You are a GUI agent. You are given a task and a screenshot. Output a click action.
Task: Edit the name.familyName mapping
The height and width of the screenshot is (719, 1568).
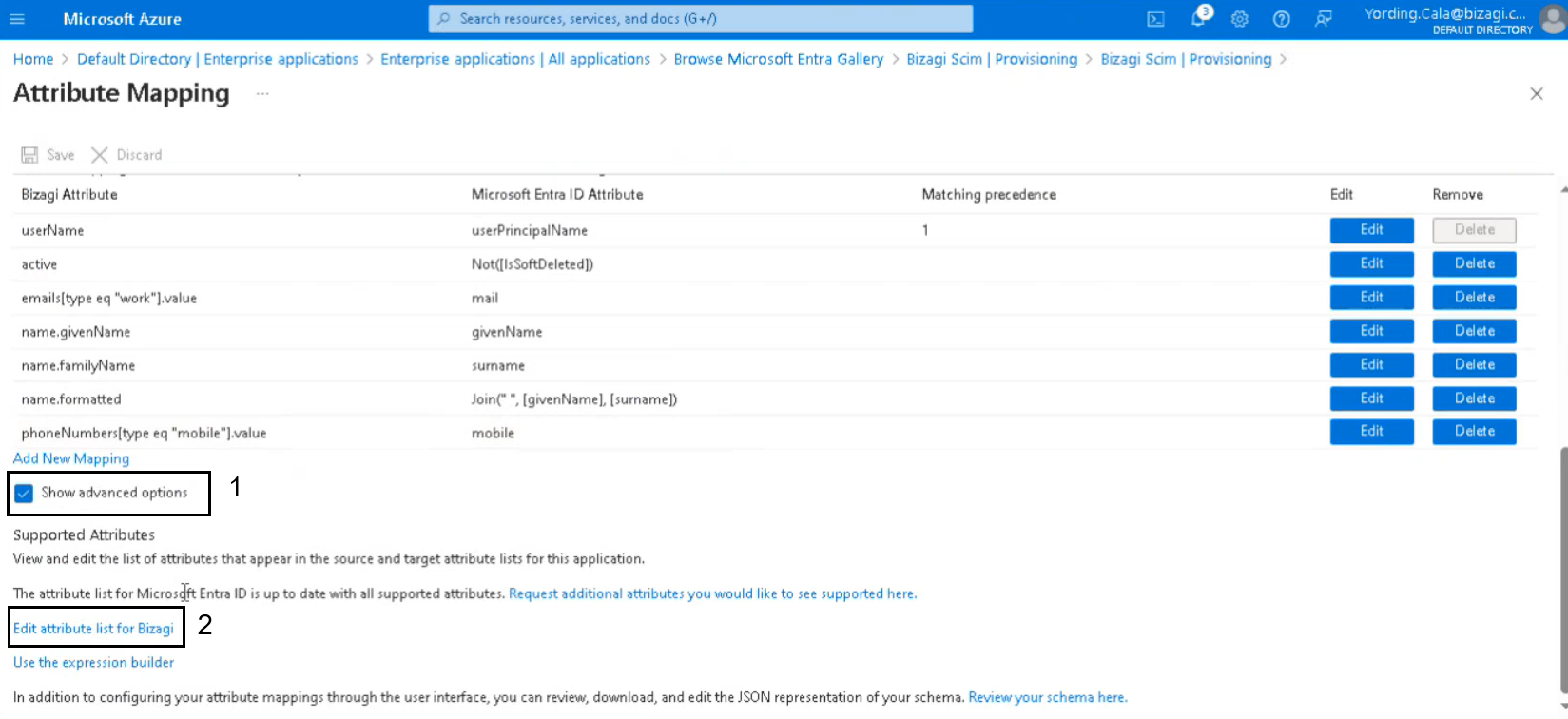(1371, 365)
